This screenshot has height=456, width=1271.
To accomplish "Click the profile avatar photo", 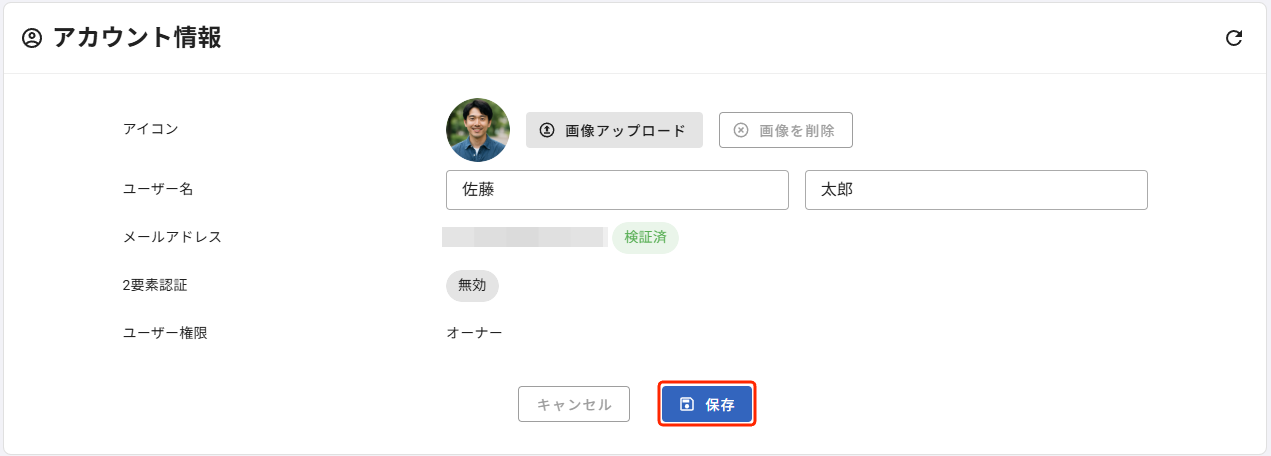I will click(x=478, y=130).
